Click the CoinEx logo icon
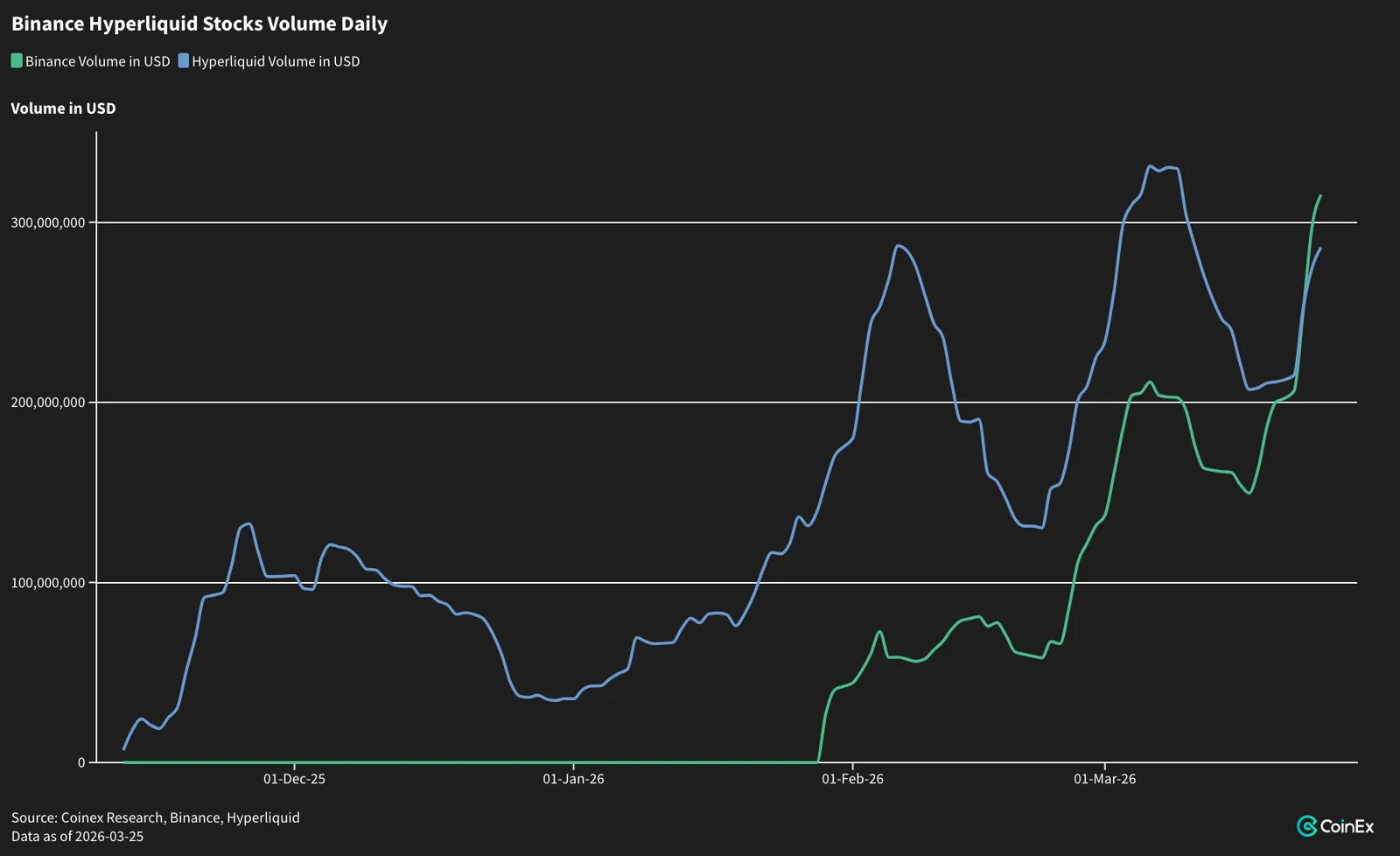Screen dimensions: 1400x856 1307,826
